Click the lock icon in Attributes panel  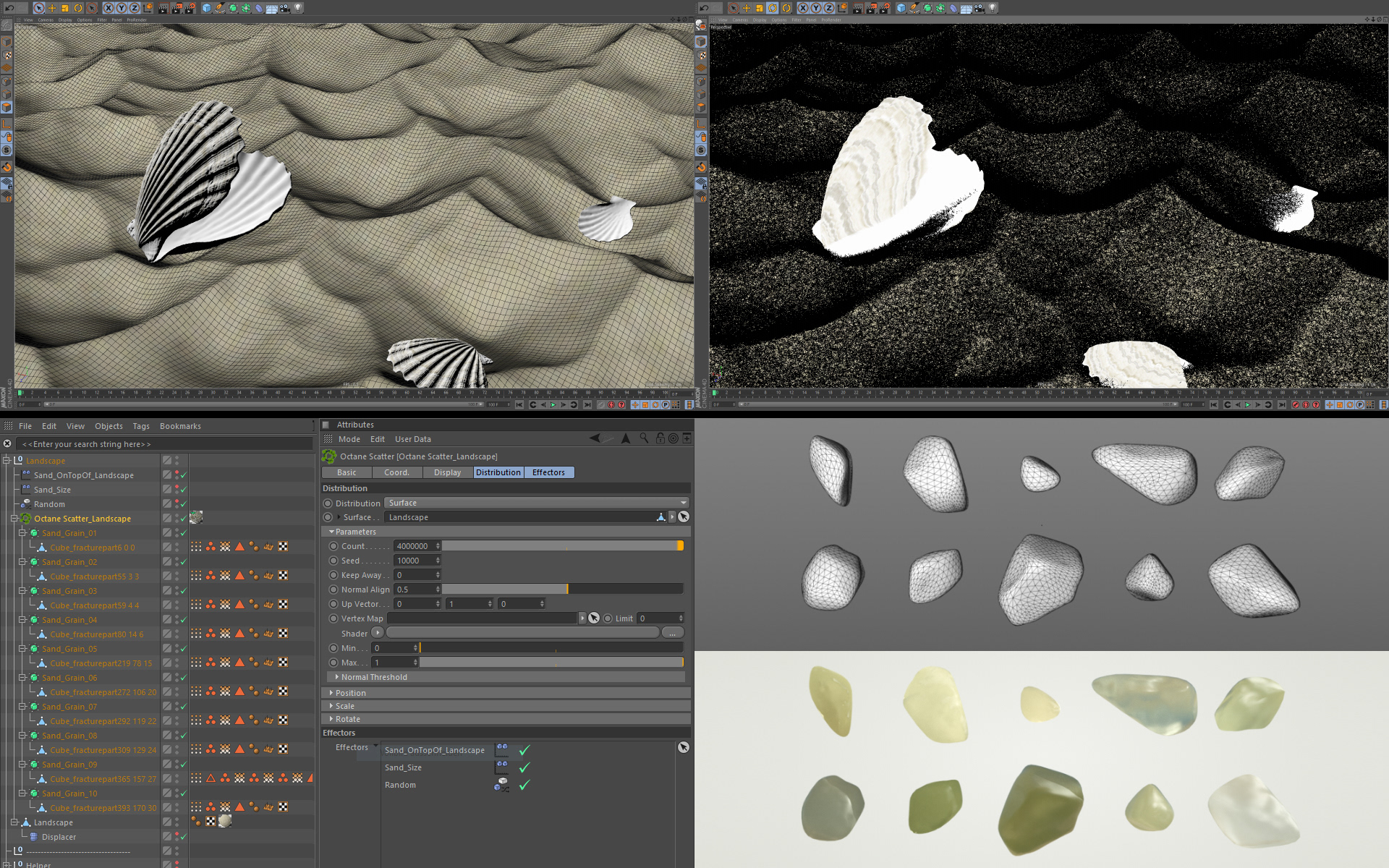tap(660, 438)
